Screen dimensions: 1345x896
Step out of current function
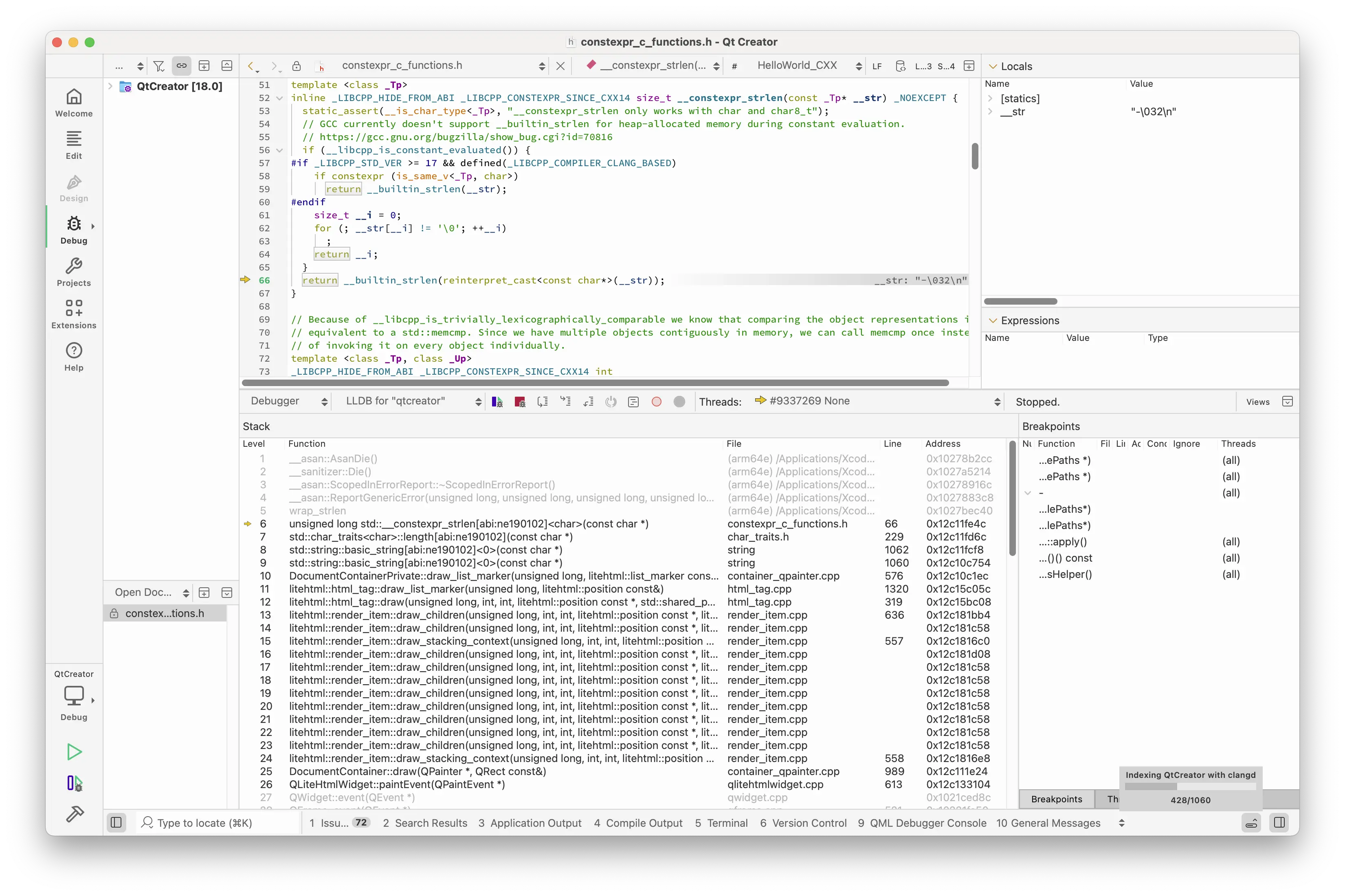[x=588, y=402]
